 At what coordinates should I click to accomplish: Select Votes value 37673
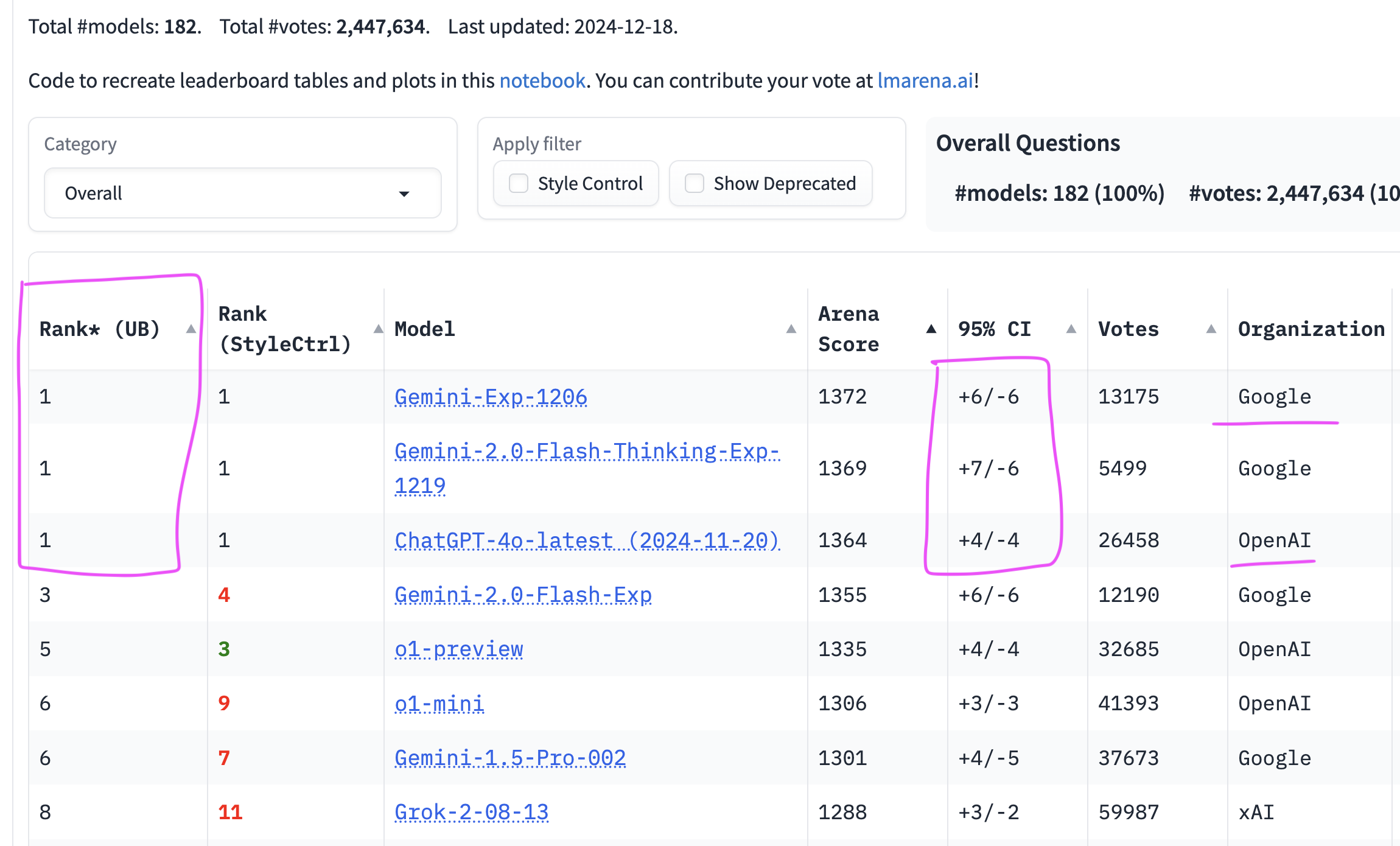(x=1129, y=758)
